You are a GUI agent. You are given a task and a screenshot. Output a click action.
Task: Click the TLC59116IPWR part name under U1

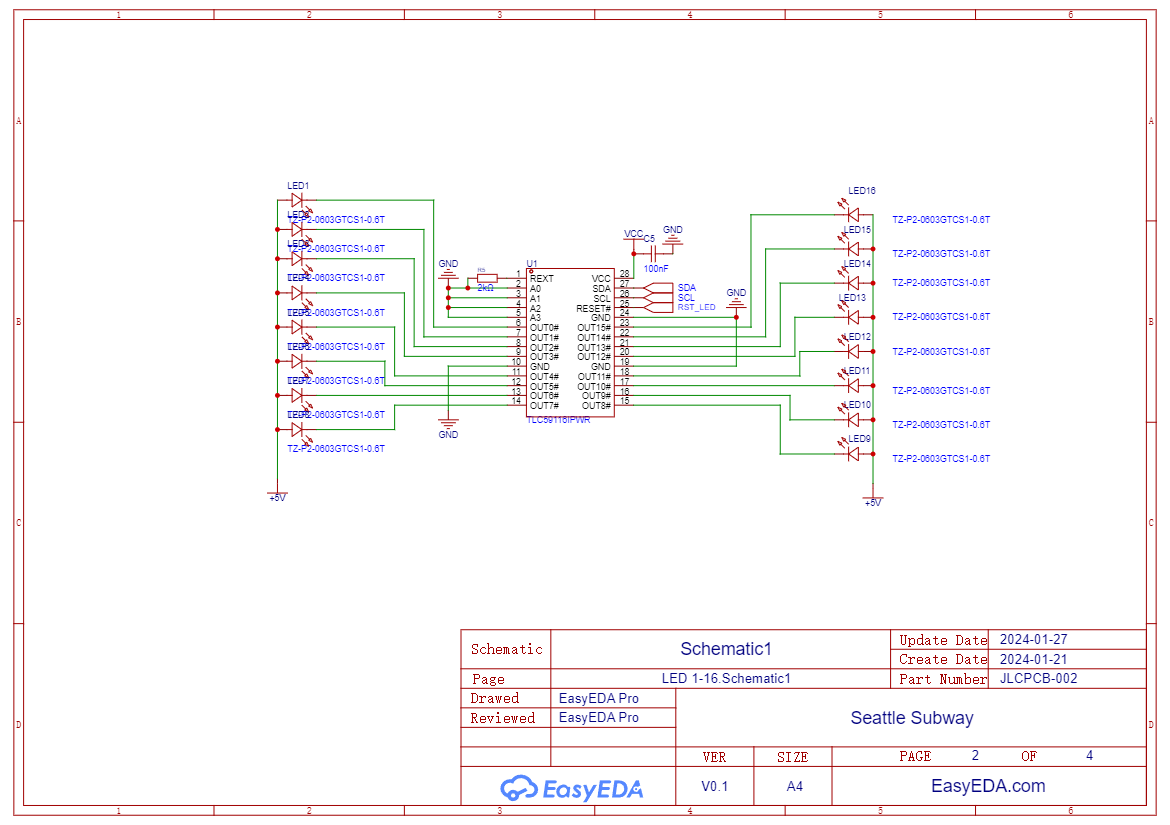(558, 420)
